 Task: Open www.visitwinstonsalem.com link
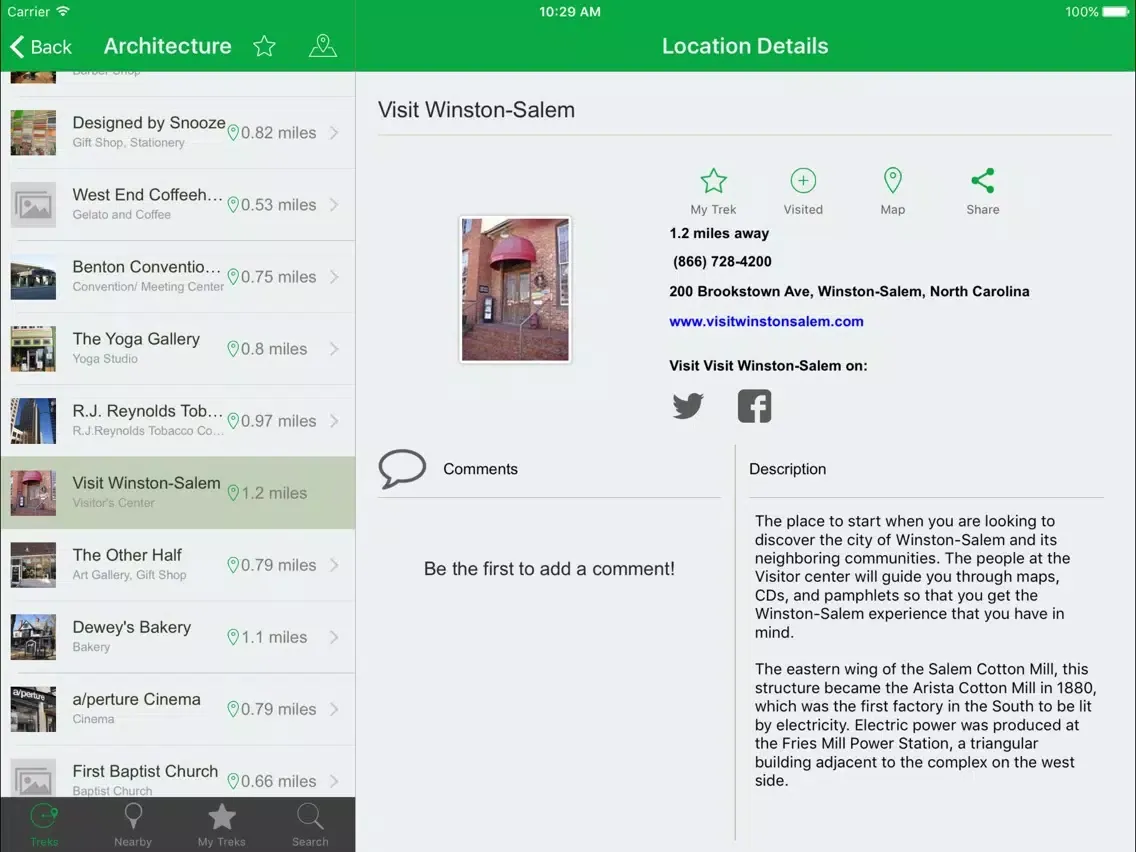pyautogui.click(x=766, y=321)
